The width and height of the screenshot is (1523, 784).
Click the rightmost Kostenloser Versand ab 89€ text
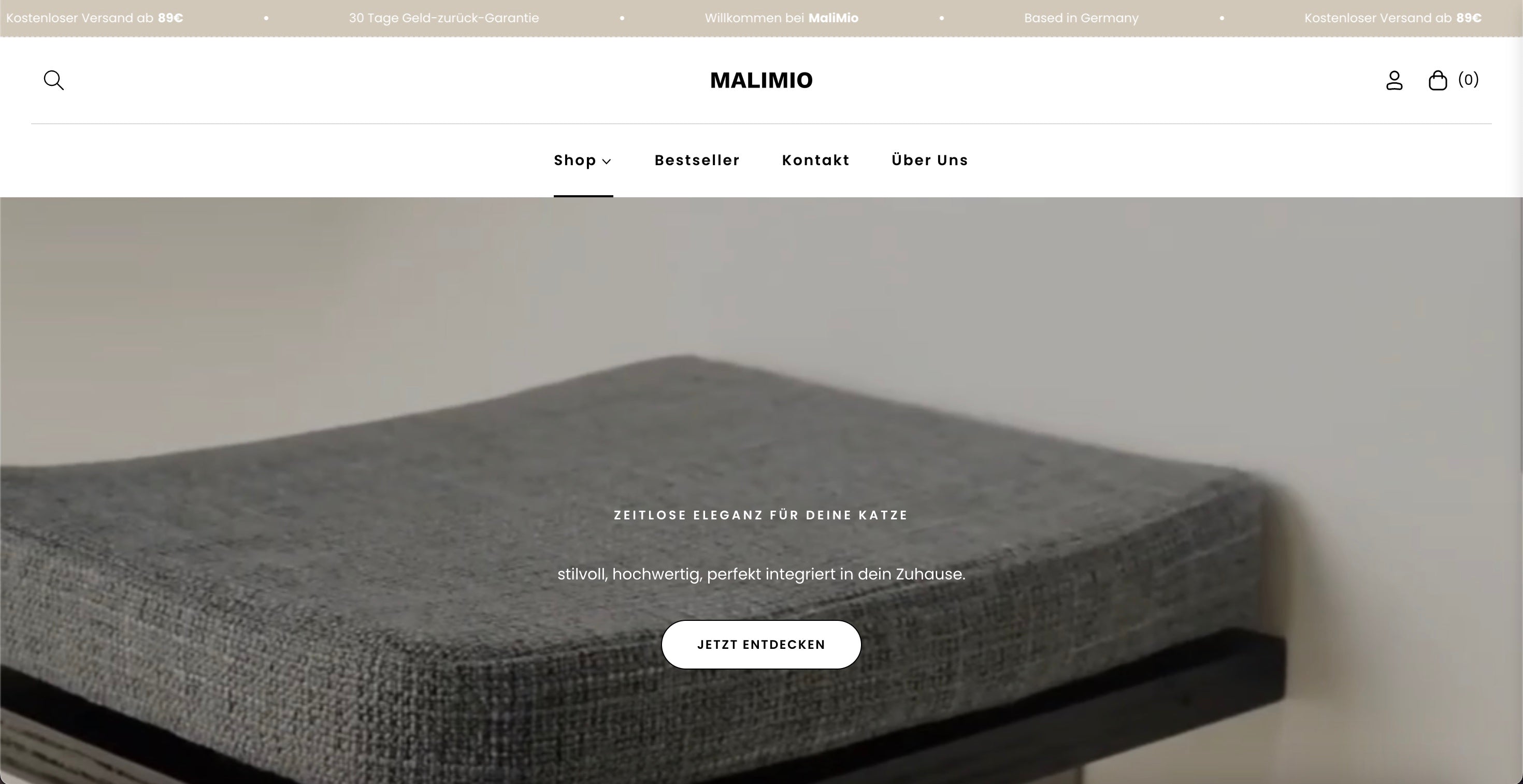[1393, 18]
